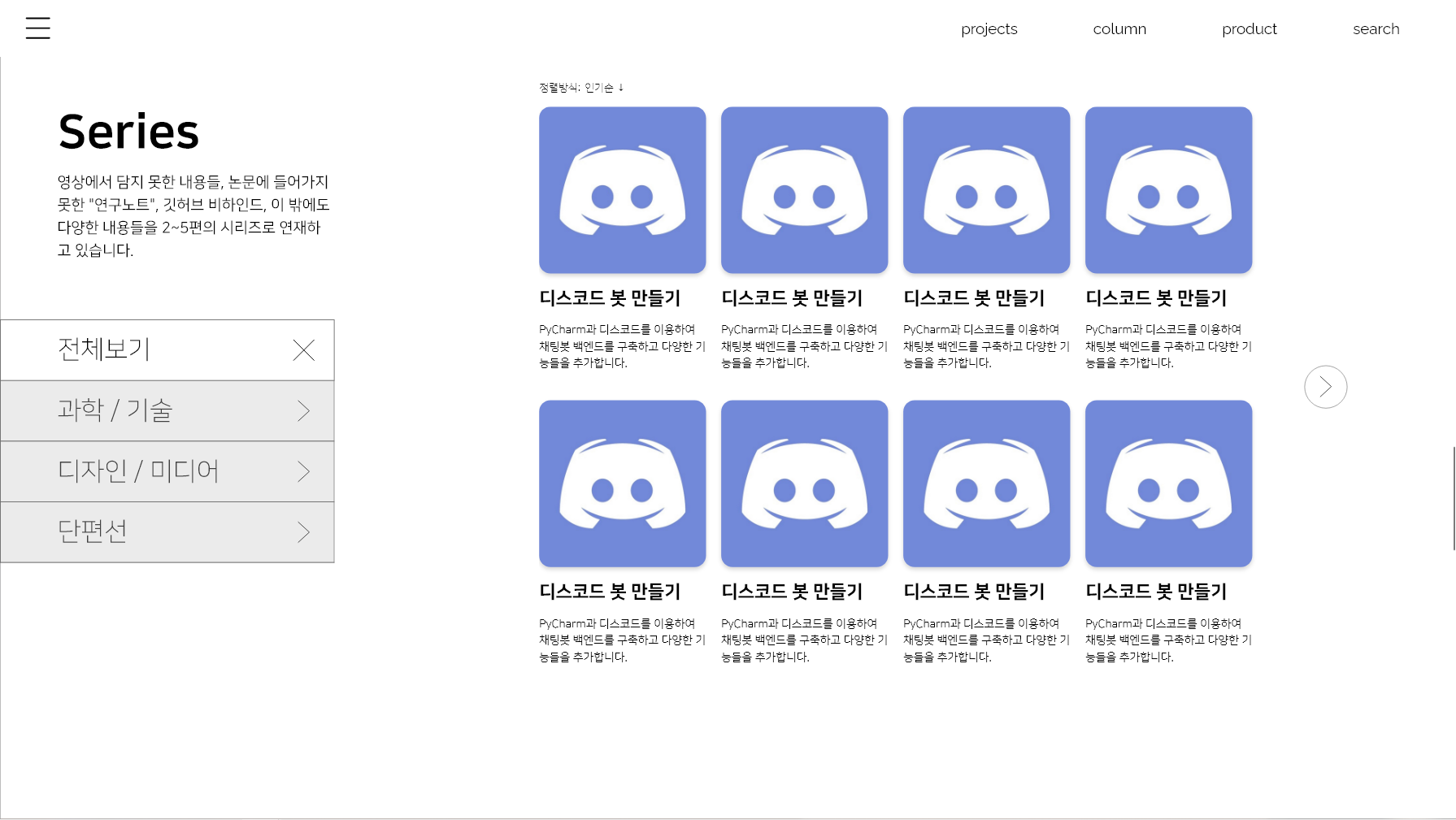
Task: Open first Discord thumbnail in top row
Action: coord(623,190)
